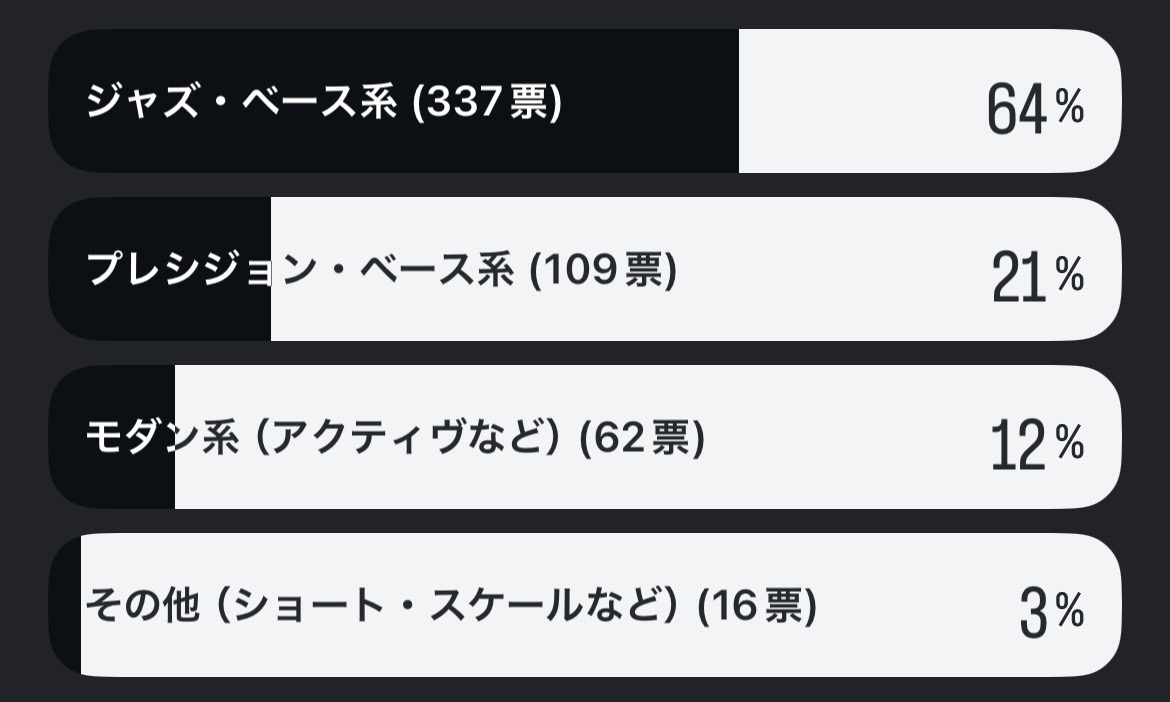1170x702 pixels.
Task: Click empty area between 16票 and 3%
Action: 915,606
